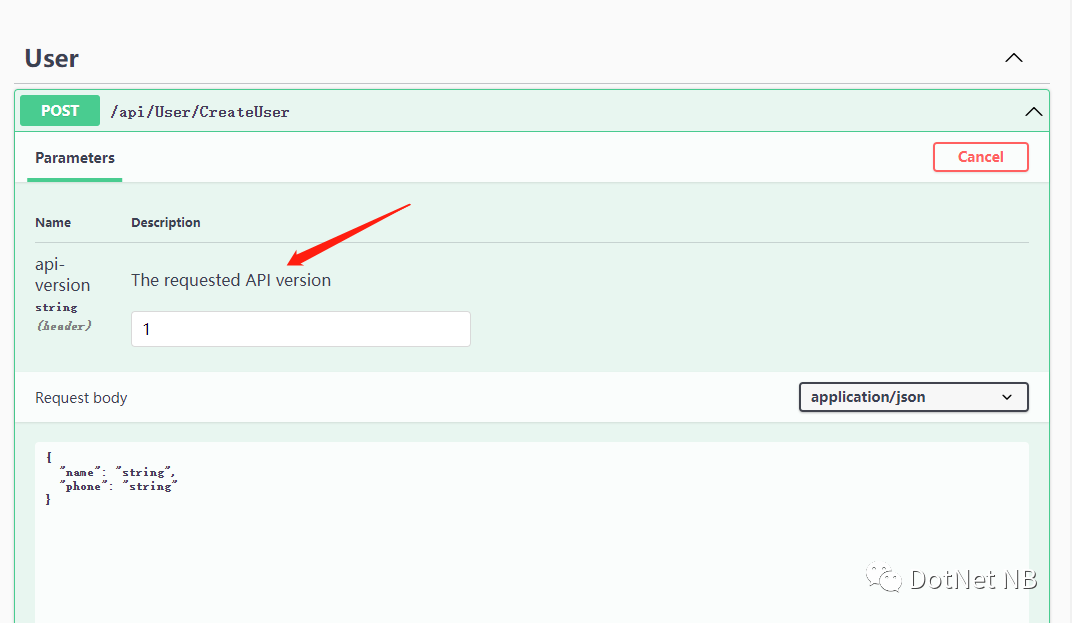
Task: Click the Request body label
Action: (x=81, y=398)
